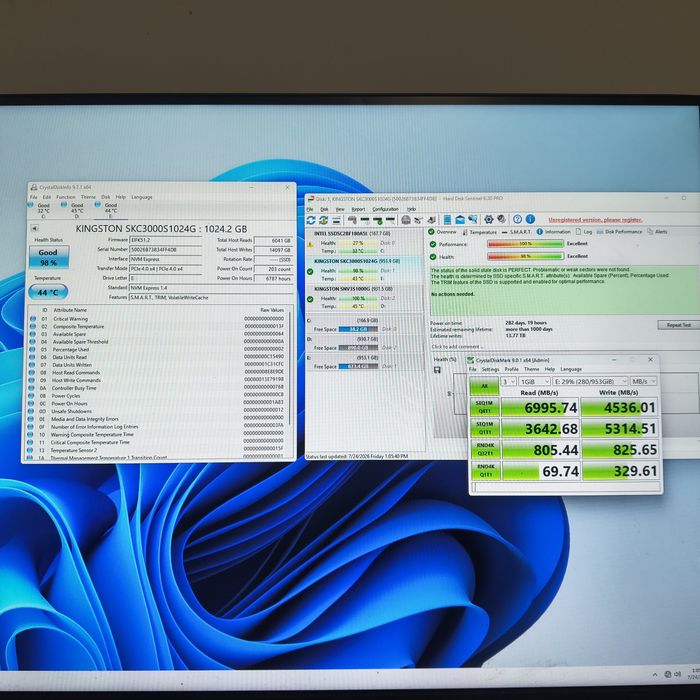The height and width of the screenshot is (700, 700).
Task: Click the 44 °C temperature button in CrystalDiskInfo
Action: click(48, 292)
